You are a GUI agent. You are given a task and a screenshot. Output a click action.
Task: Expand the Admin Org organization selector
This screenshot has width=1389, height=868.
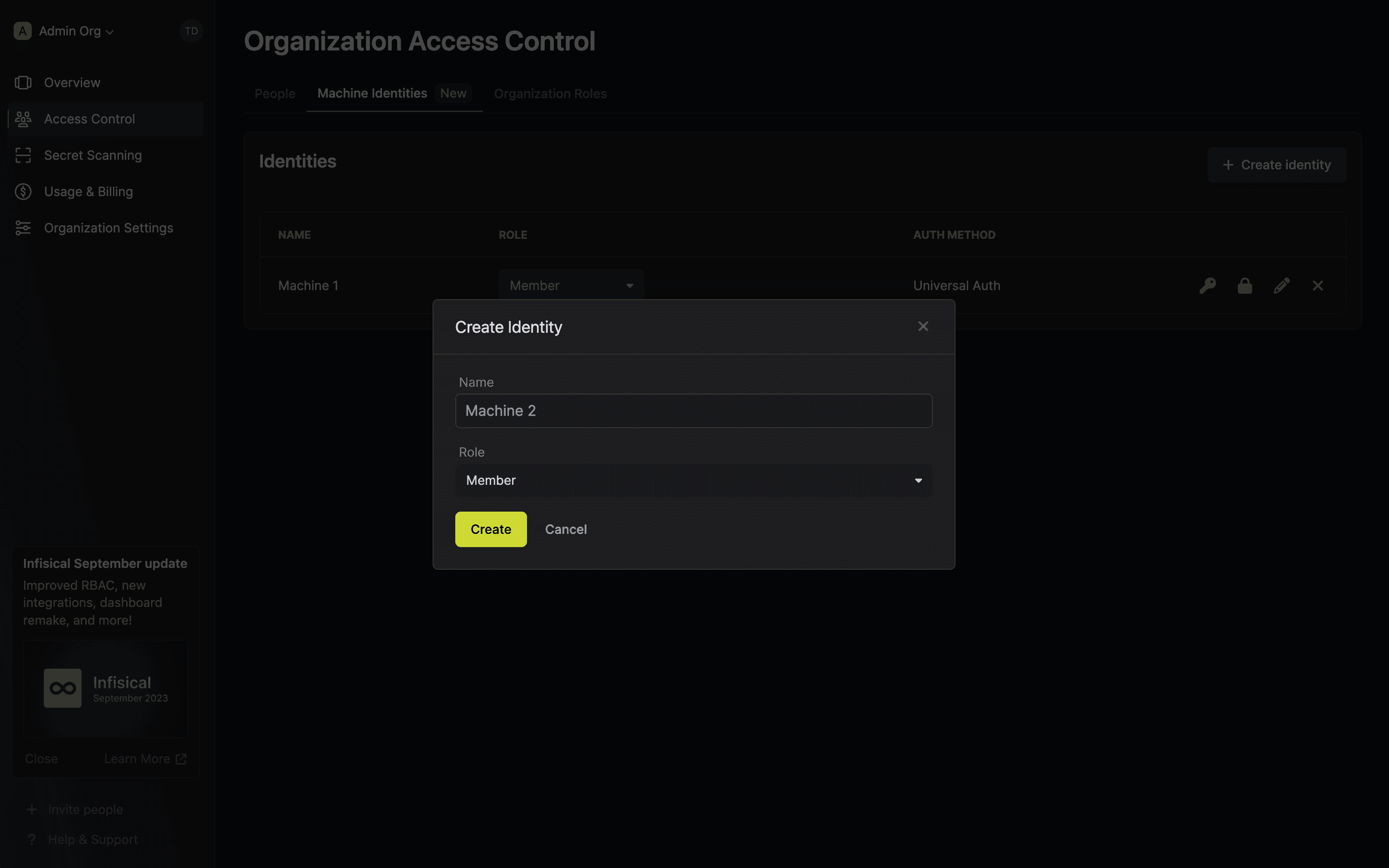pos(76,30)
